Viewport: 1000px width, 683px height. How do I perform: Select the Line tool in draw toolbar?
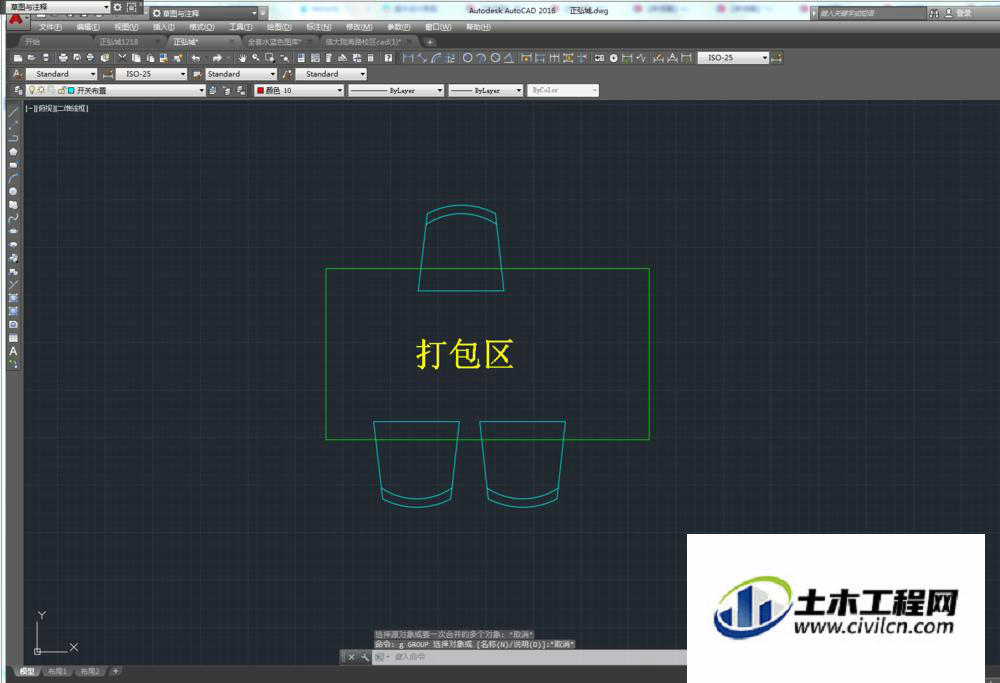click(x=13, y=112)
